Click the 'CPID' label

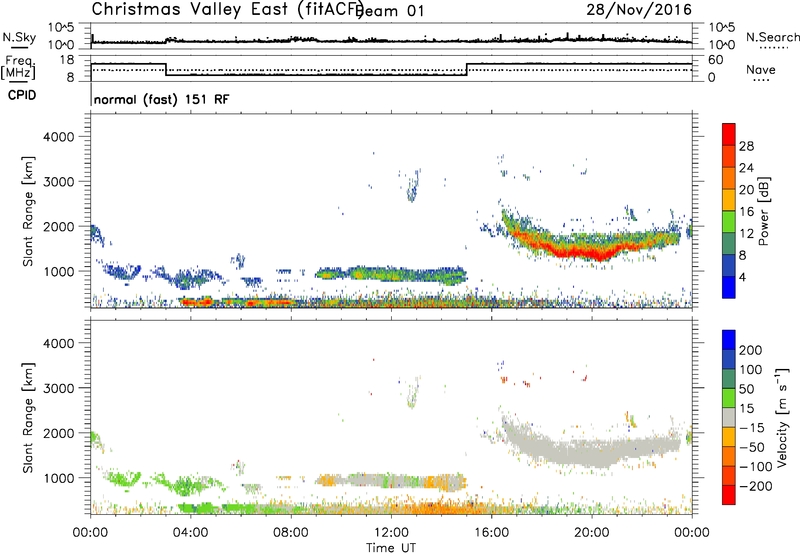click(x=22, y=95)
